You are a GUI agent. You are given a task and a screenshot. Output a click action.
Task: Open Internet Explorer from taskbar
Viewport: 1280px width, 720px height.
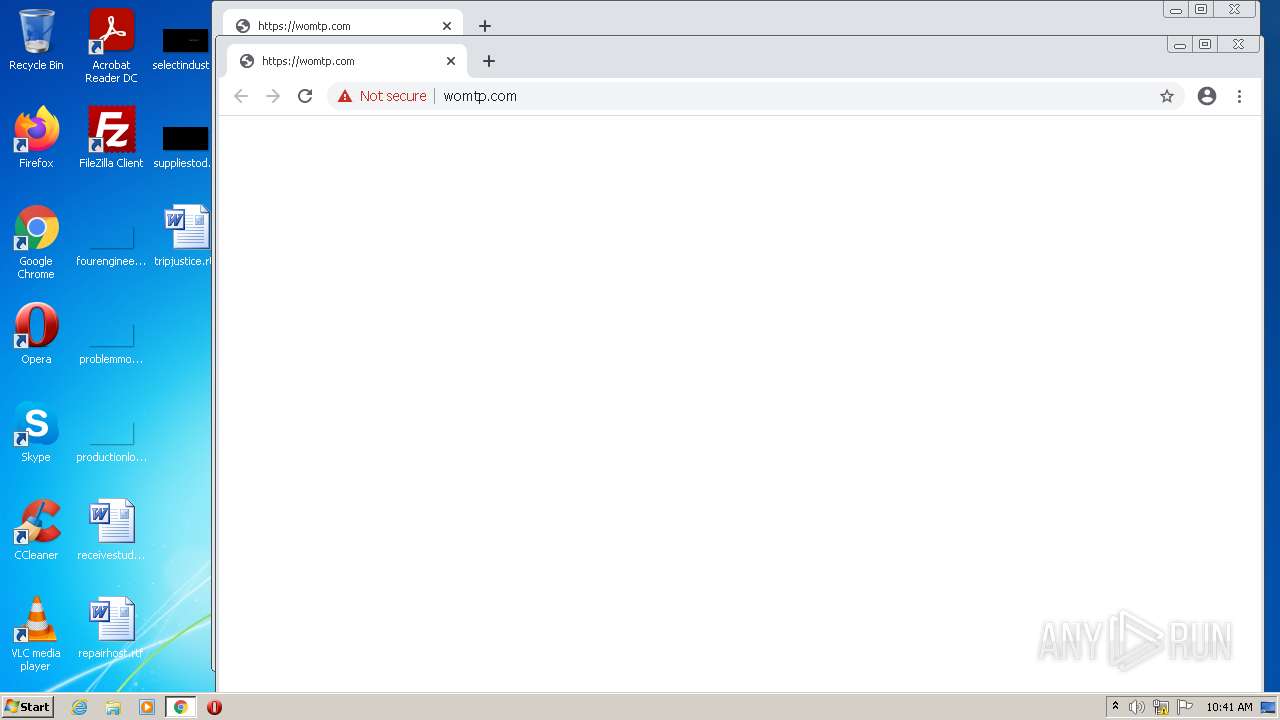pyautogui.click(x=80, y=707)
